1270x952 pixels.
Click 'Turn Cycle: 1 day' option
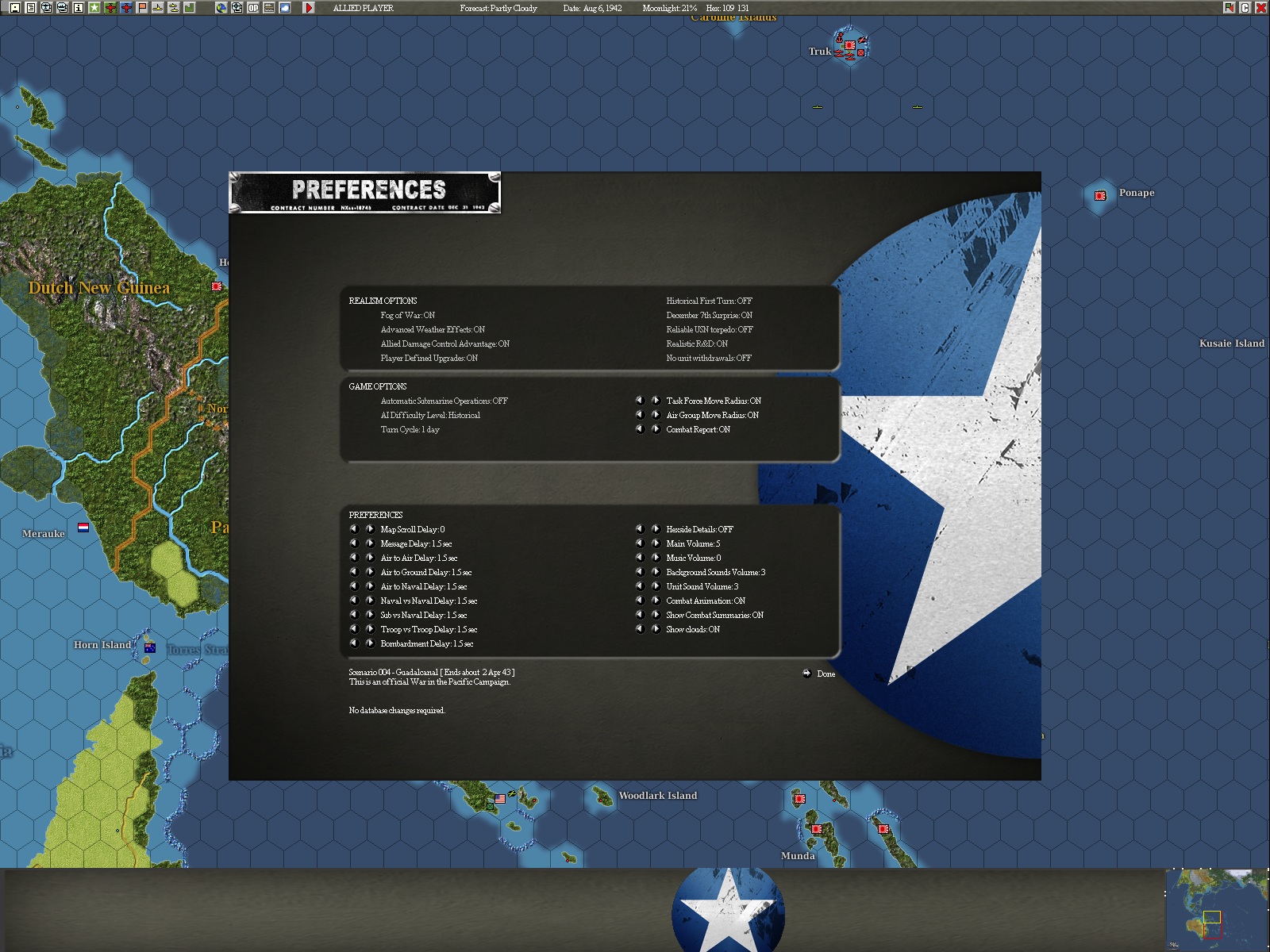tap(410, 429)
